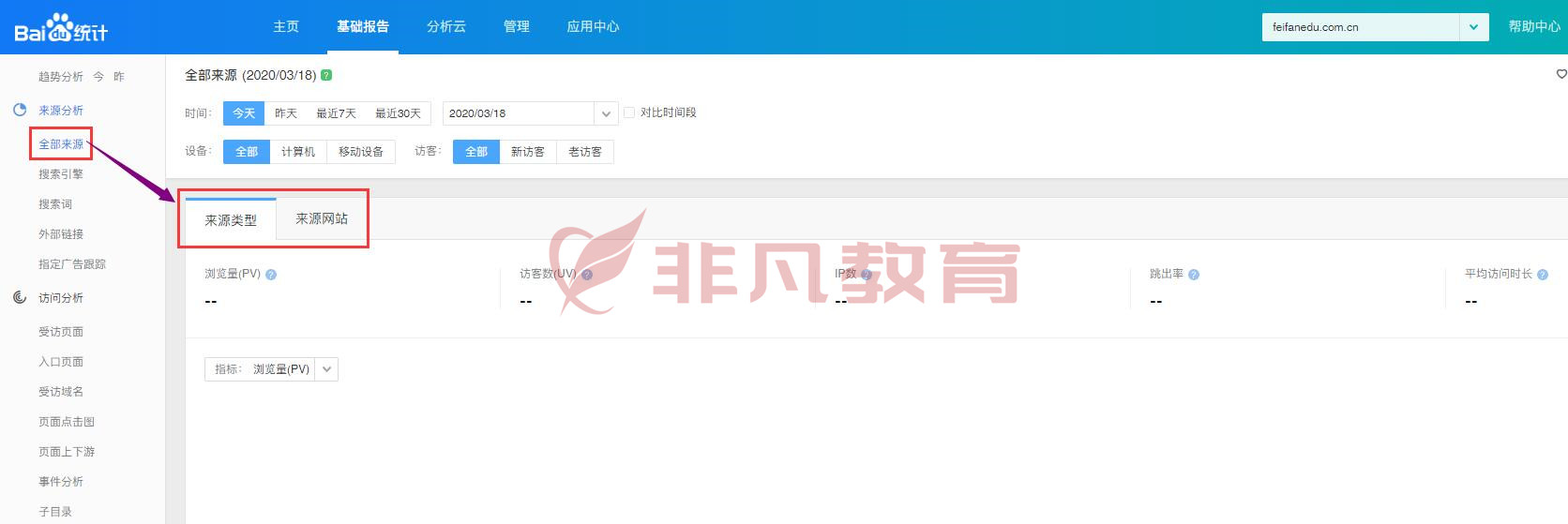Open 指定广告跟踪 in sidebar
This screenshot has height=524, width=1568.
pyautogui.click(x=72, y=264)
